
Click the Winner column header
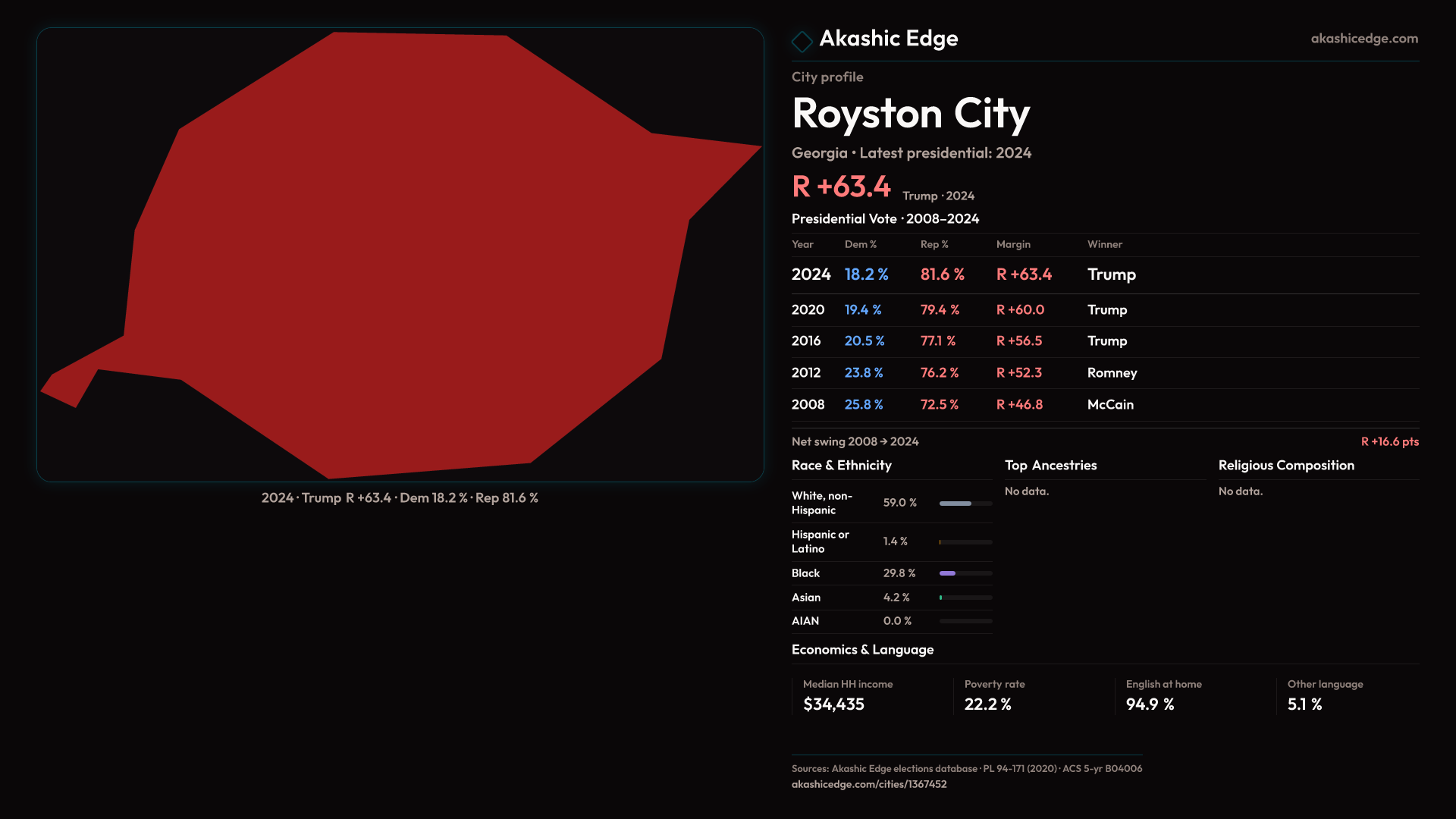(x=1104, y=244)
